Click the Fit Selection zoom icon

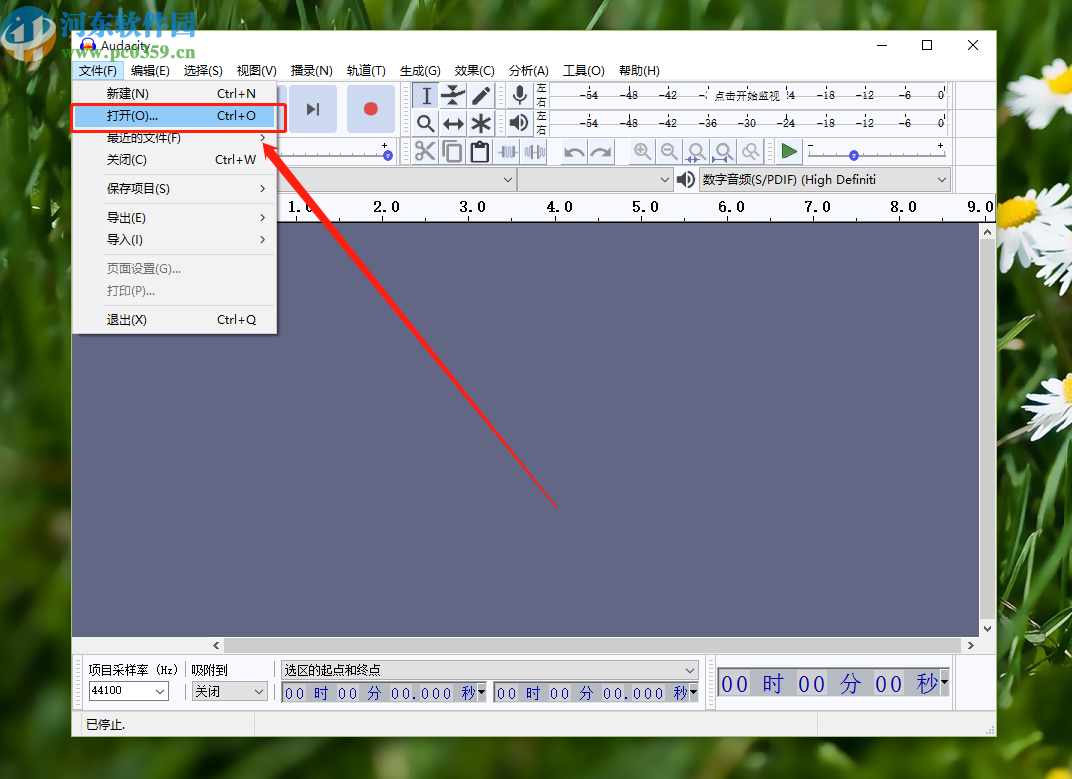click(x=697, y=151)
